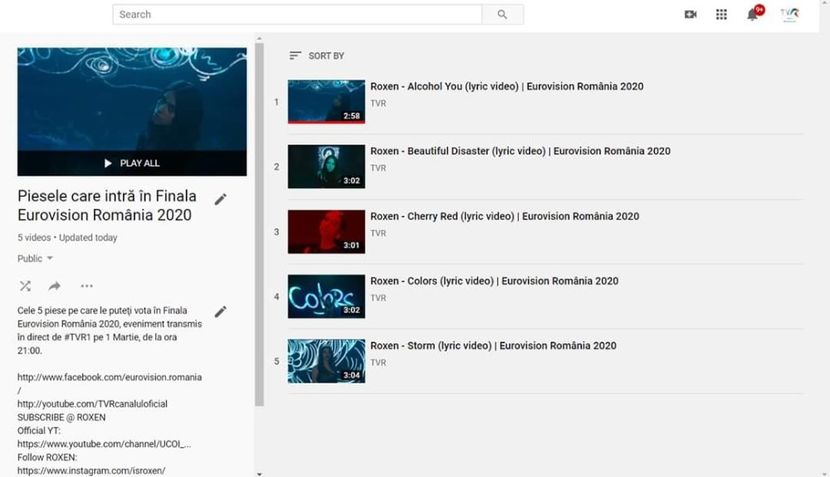
Task: Click the pencil icon to edit playlist description
Action: point(221,311)
